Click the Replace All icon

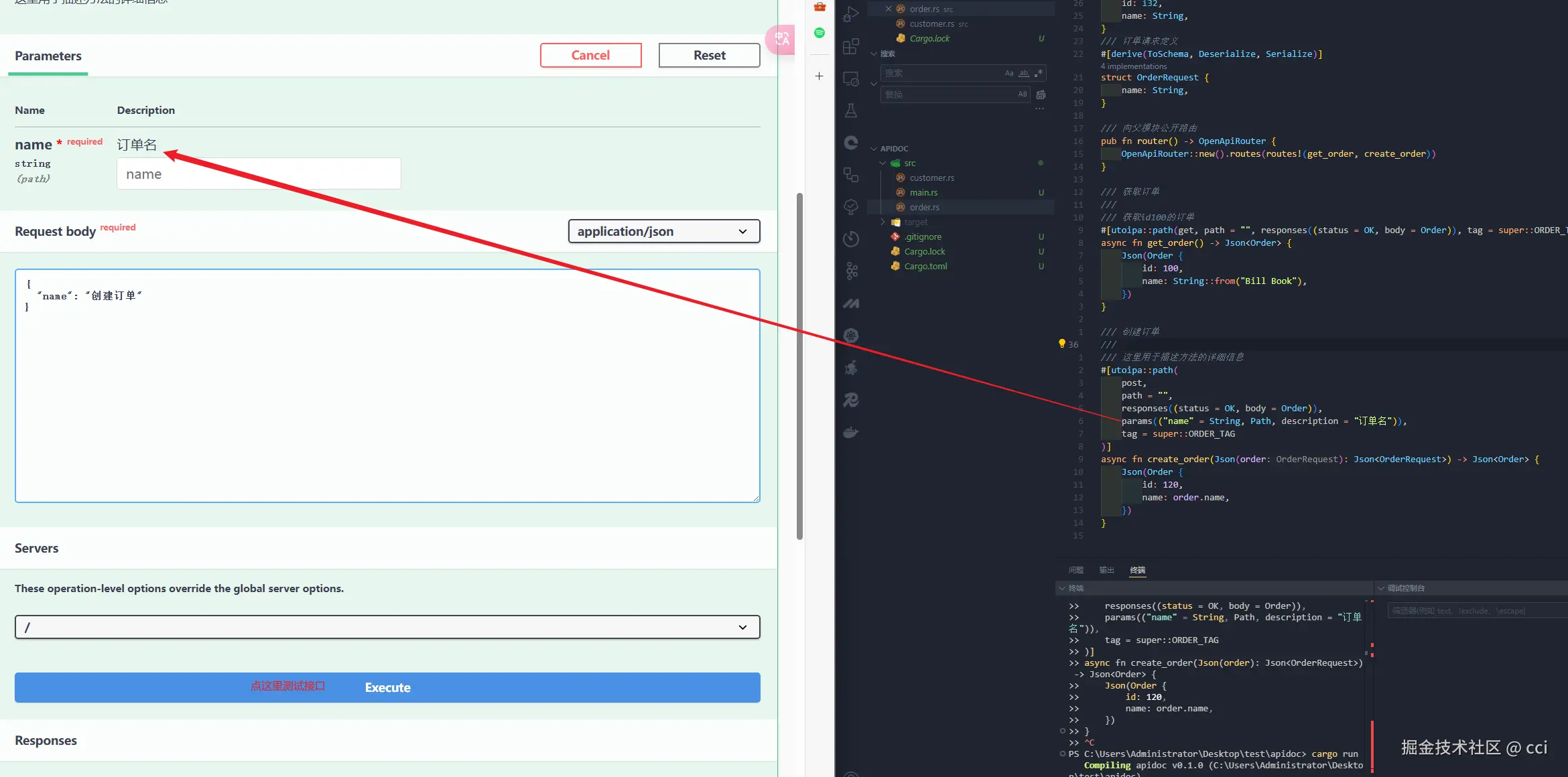pos(1041,94)
